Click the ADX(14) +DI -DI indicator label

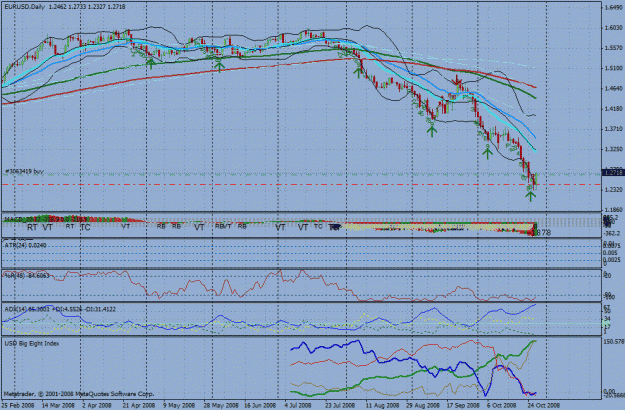point(60,309)
